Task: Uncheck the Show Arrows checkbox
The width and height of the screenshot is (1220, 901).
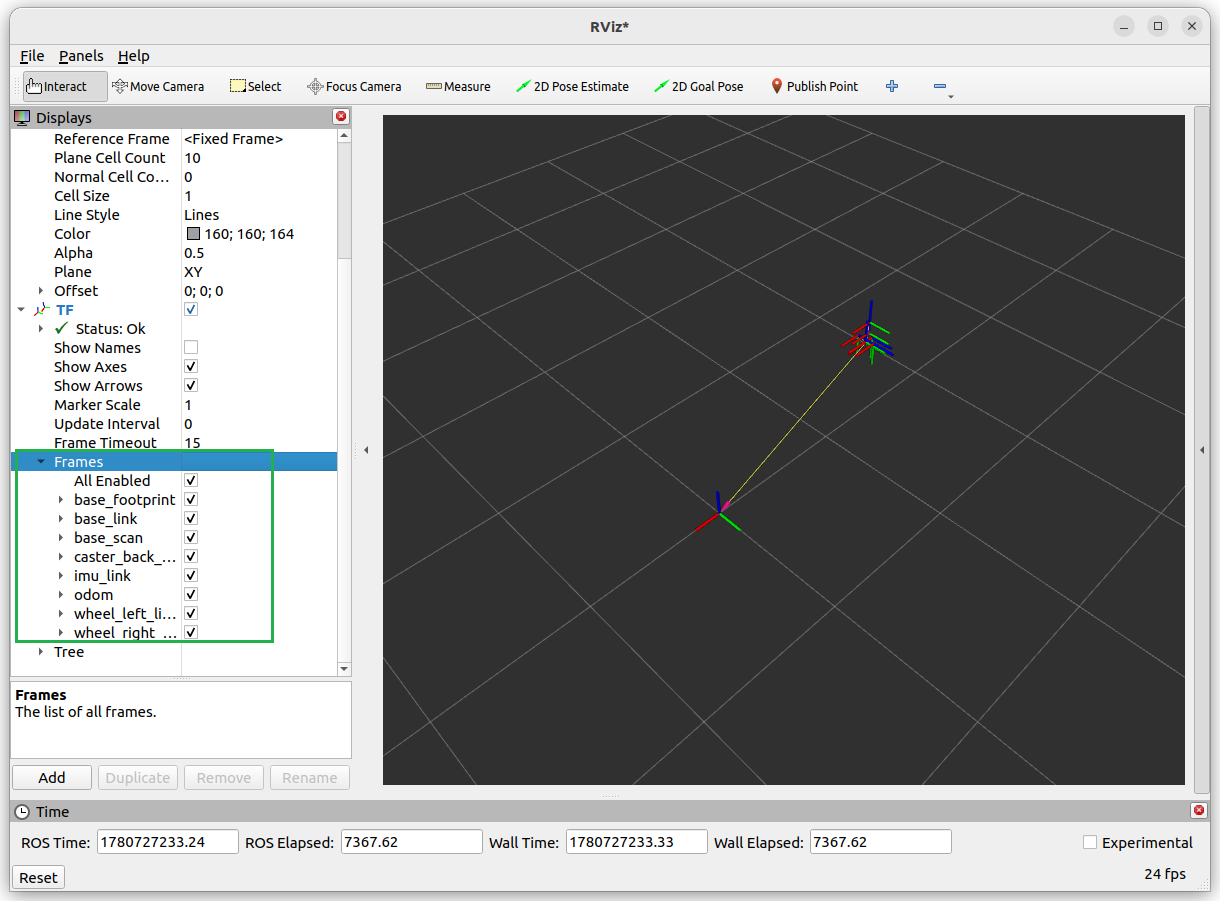Action: tap(191, 386)
